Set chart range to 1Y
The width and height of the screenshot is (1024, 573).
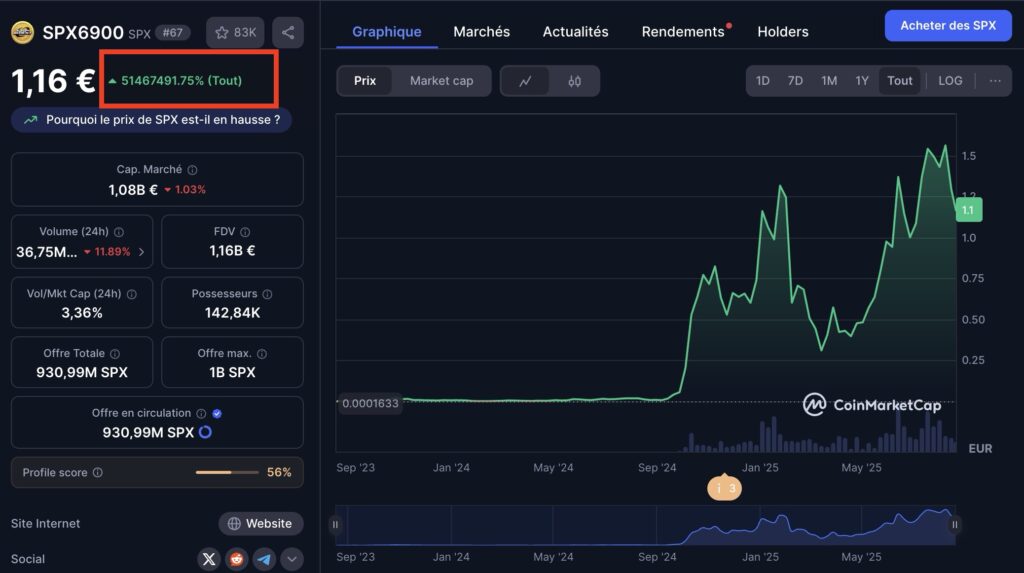862,81
